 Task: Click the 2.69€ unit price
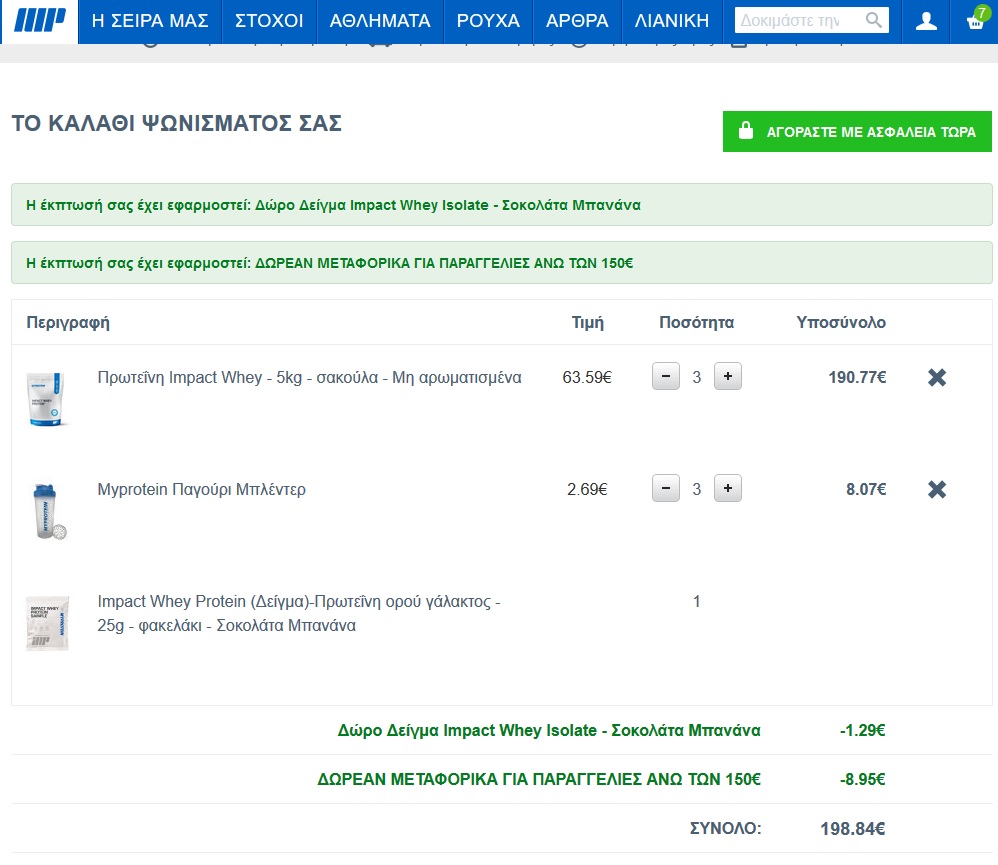587,489
